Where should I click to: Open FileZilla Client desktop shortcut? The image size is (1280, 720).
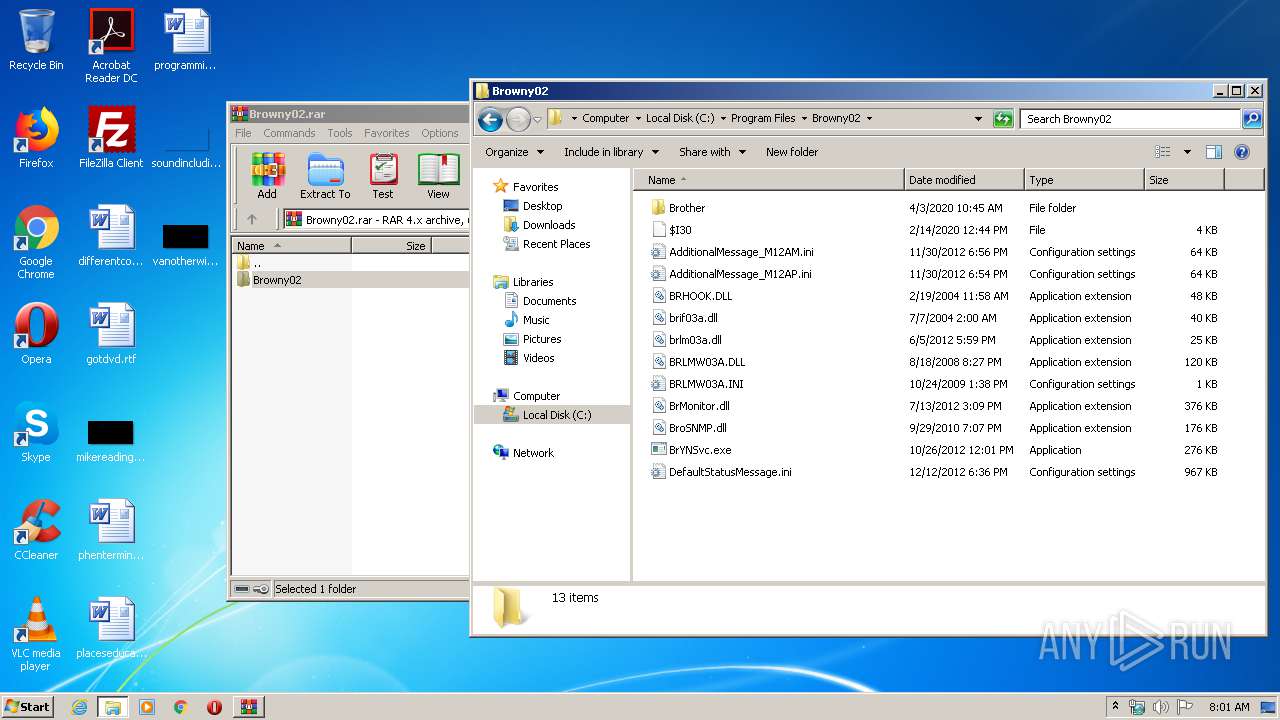point(111,138)
